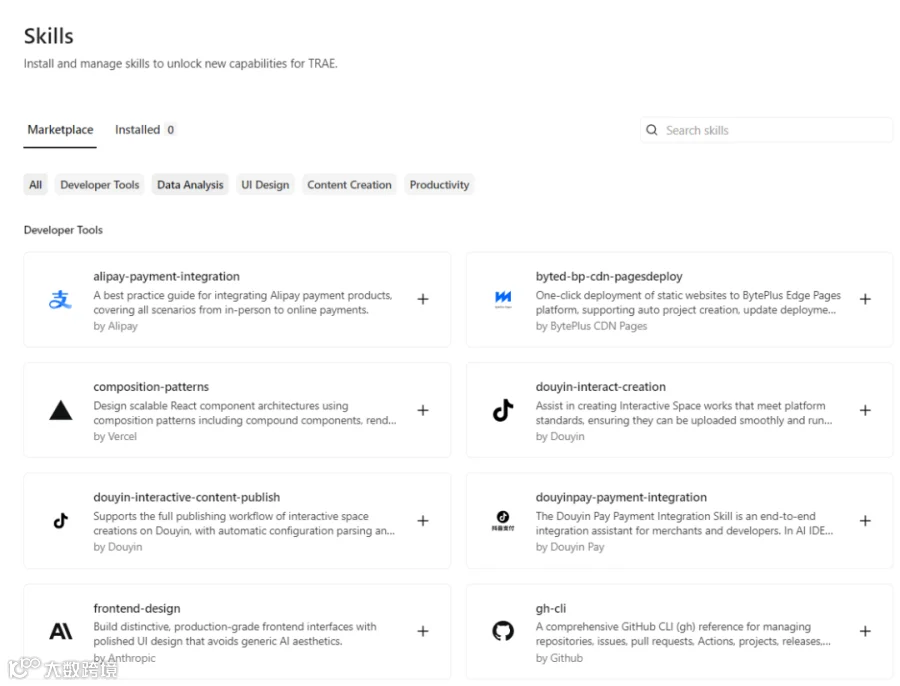Install douyin-interact-creation with its plus icon
900x686 pixels.
pos(865,410)
